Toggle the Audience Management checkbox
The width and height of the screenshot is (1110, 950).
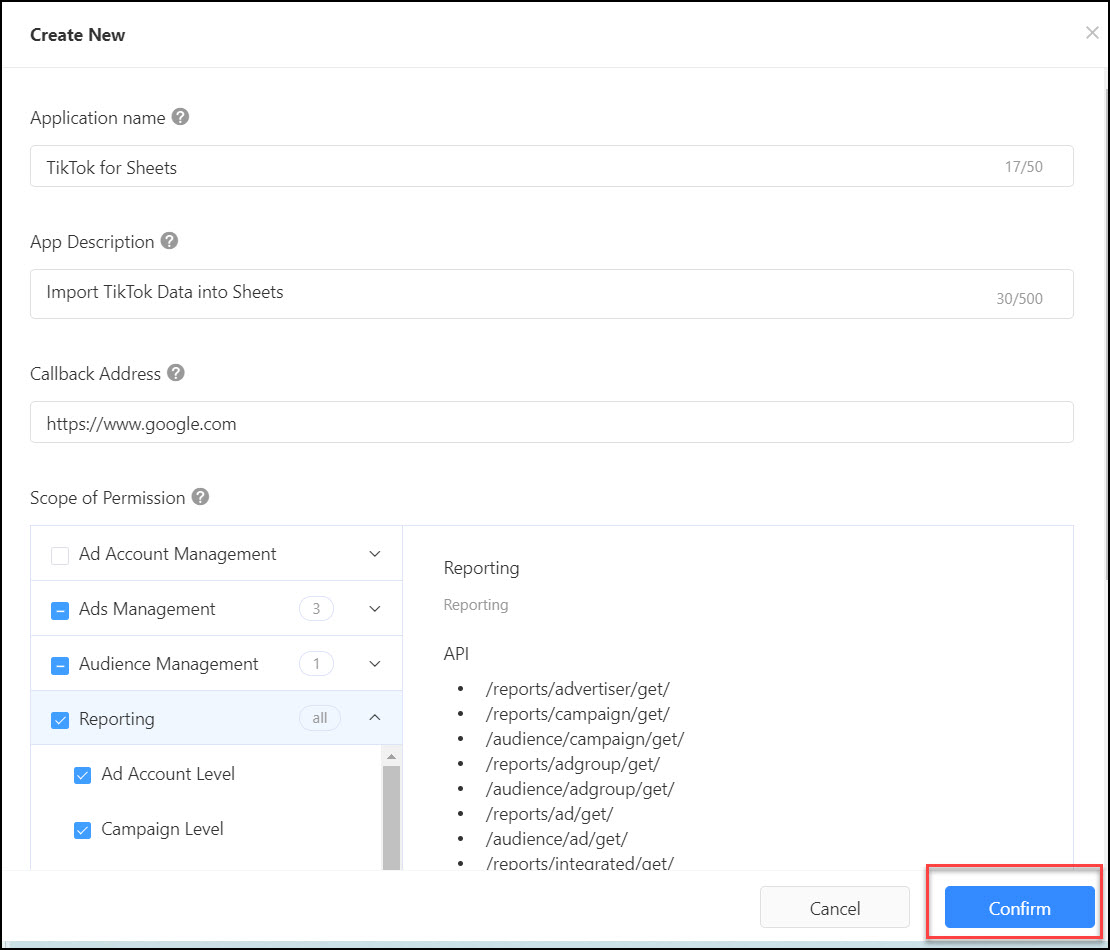[60, 665]
